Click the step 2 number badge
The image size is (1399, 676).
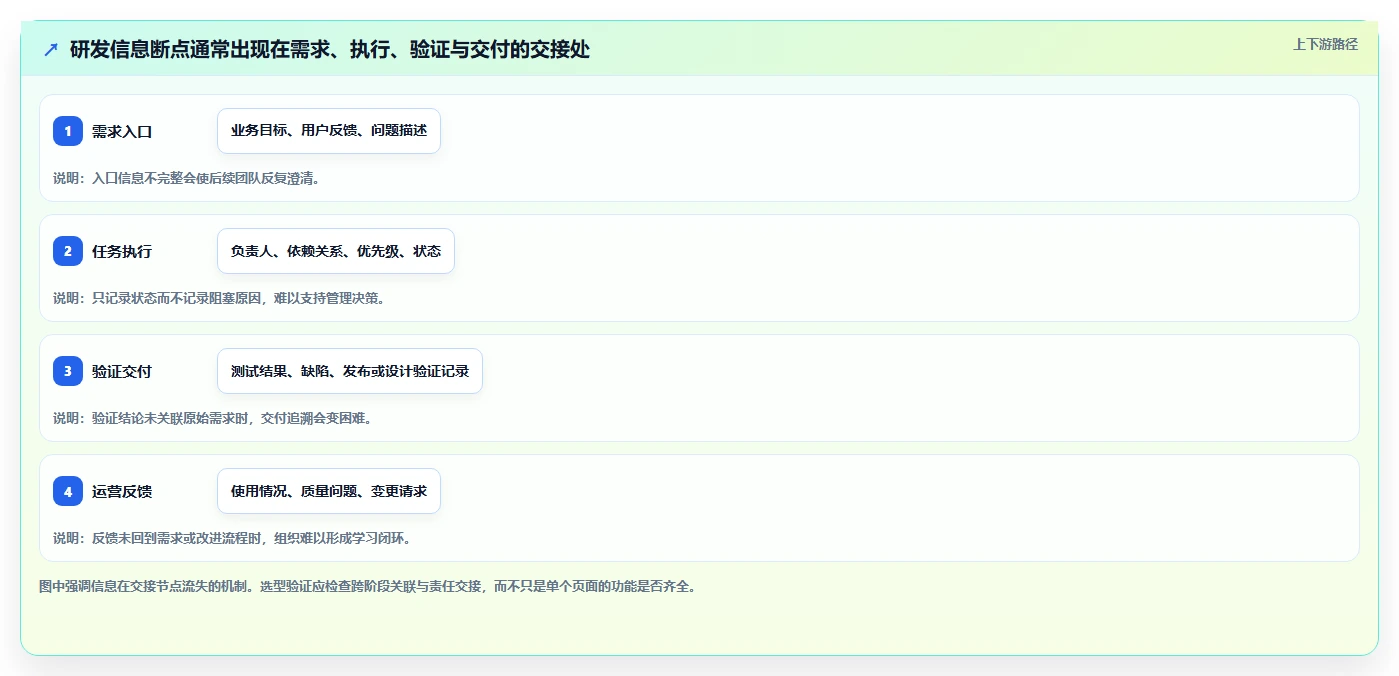(68, 251)
